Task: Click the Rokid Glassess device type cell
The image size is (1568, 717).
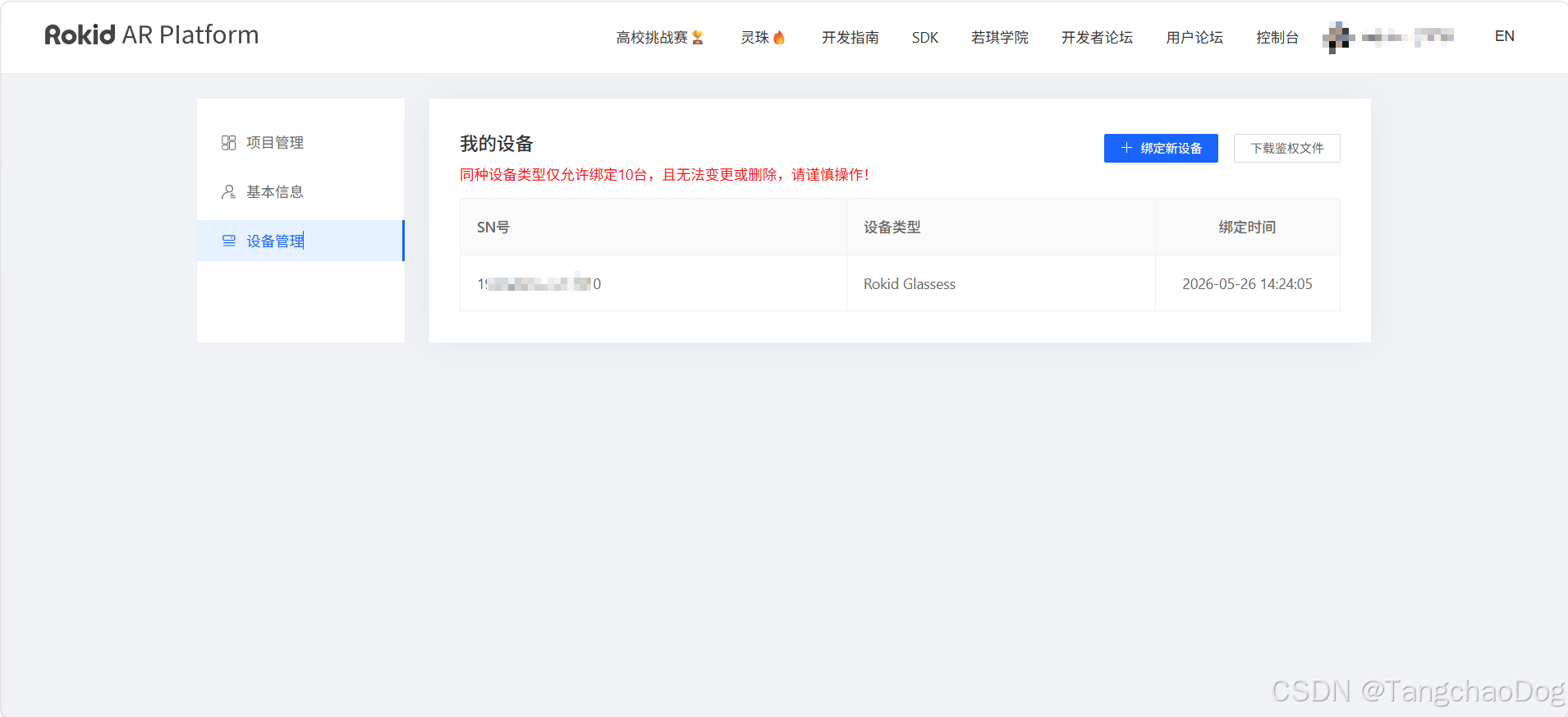Action: click(1001, 283)
